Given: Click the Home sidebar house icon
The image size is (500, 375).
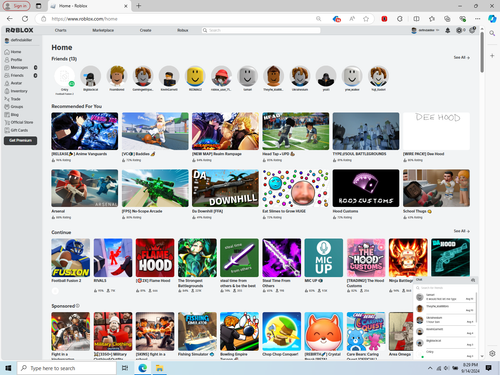Looking at the screenshot, I should (x=7, y=52).
